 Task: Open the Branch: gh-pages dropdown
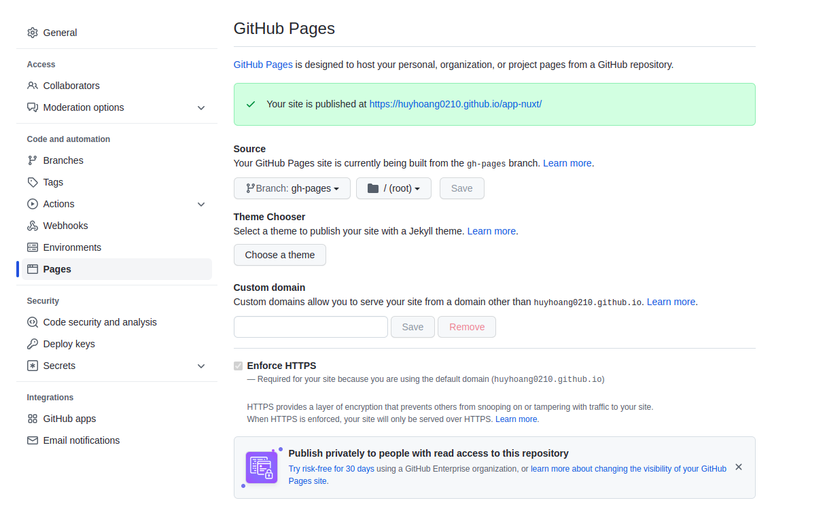click(292, 188)
